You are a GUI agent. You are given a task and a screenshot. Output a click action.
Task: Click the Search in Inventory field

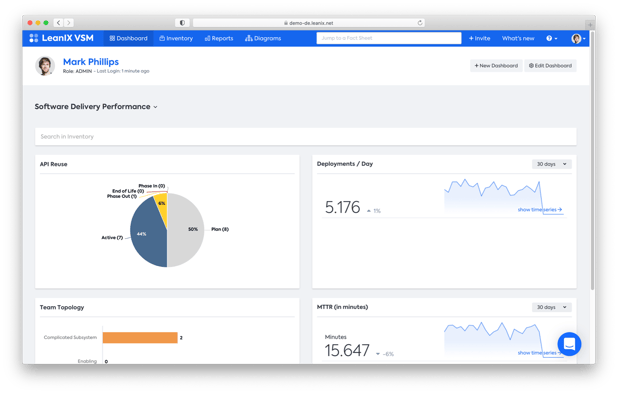(x=305, y=136)
